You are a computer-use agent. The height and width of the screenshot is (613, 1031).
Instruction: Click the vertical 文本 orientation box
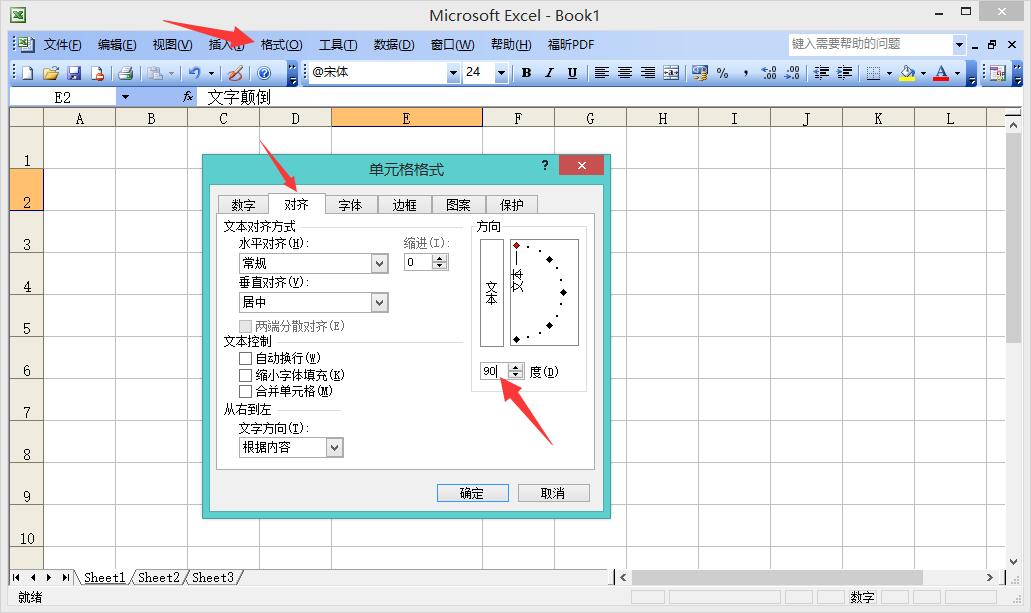[x=492, y=293]
